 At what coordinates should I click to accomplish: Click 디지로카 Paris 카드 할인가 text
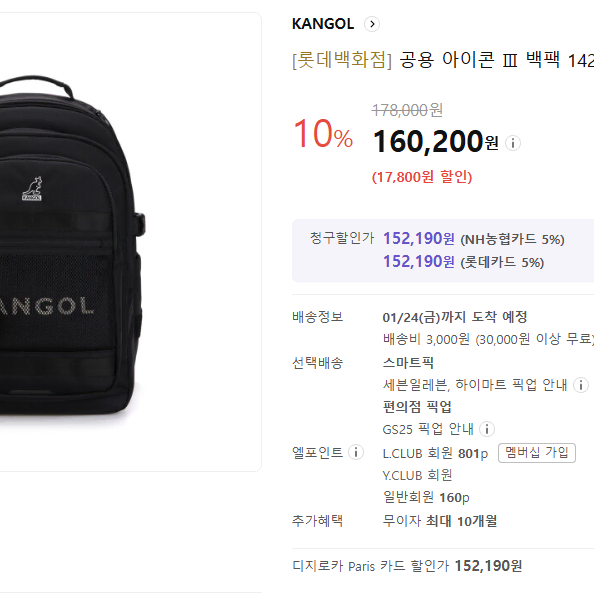(407, 566)
